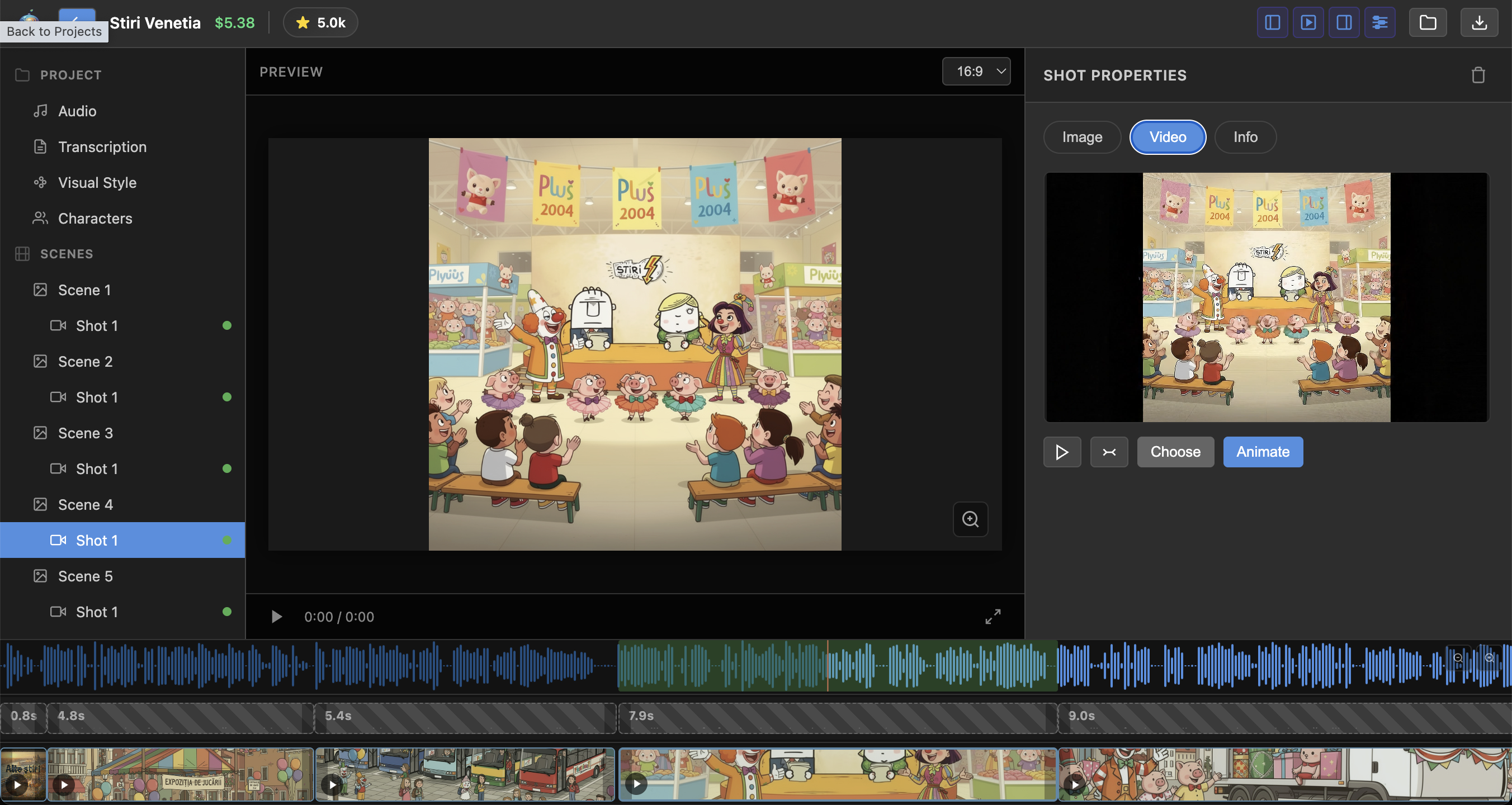Open the project folder icon
Screen dimensions: 1512x805
[x=1428, y=23]
